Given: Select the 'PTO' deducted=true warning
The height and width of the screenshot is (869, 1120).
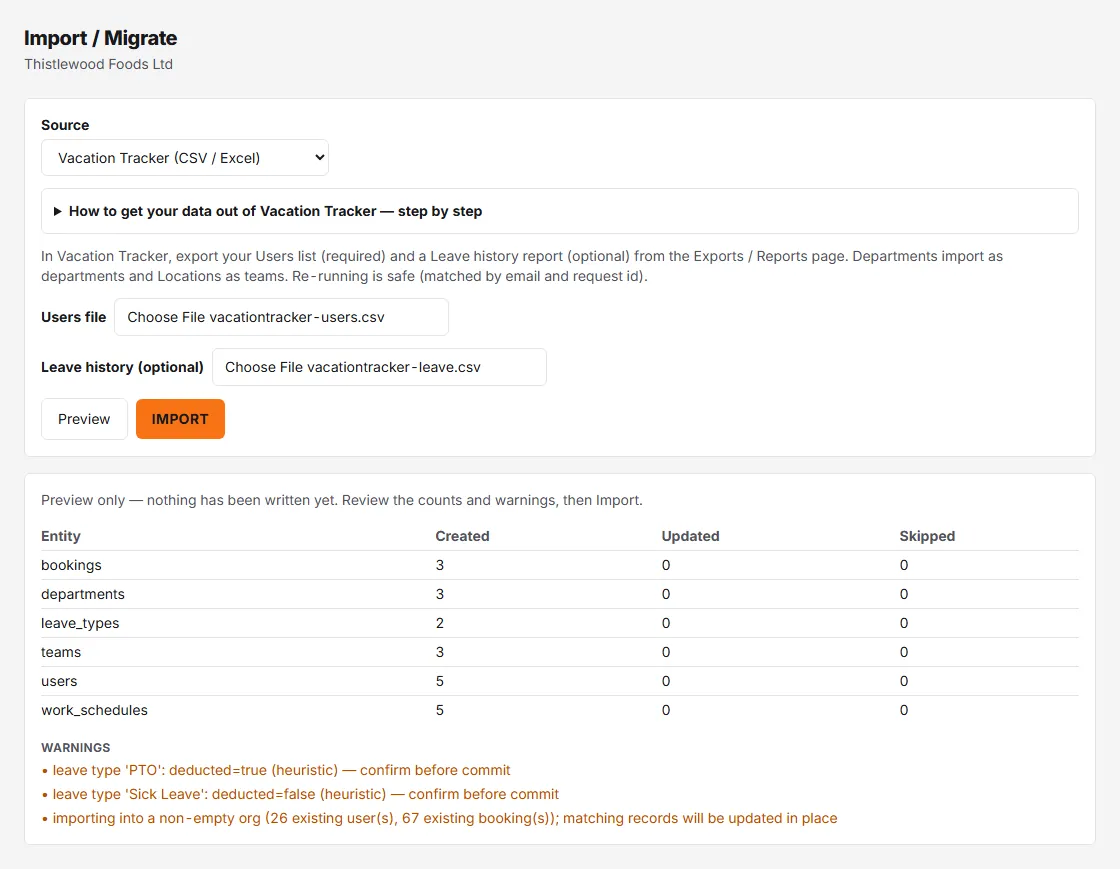Looking at the screenshot, I should 281,770.
